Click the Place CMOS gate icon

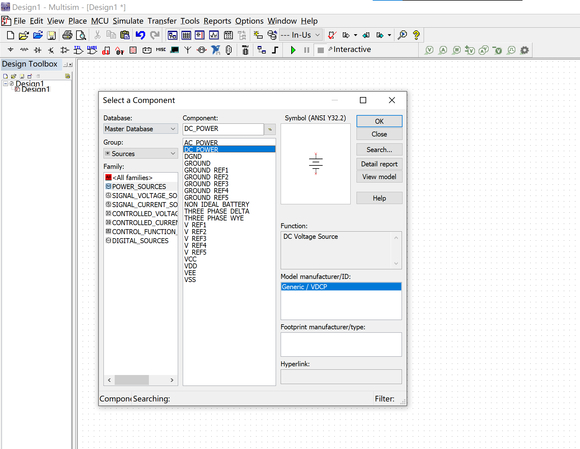[x=92, y=50]
